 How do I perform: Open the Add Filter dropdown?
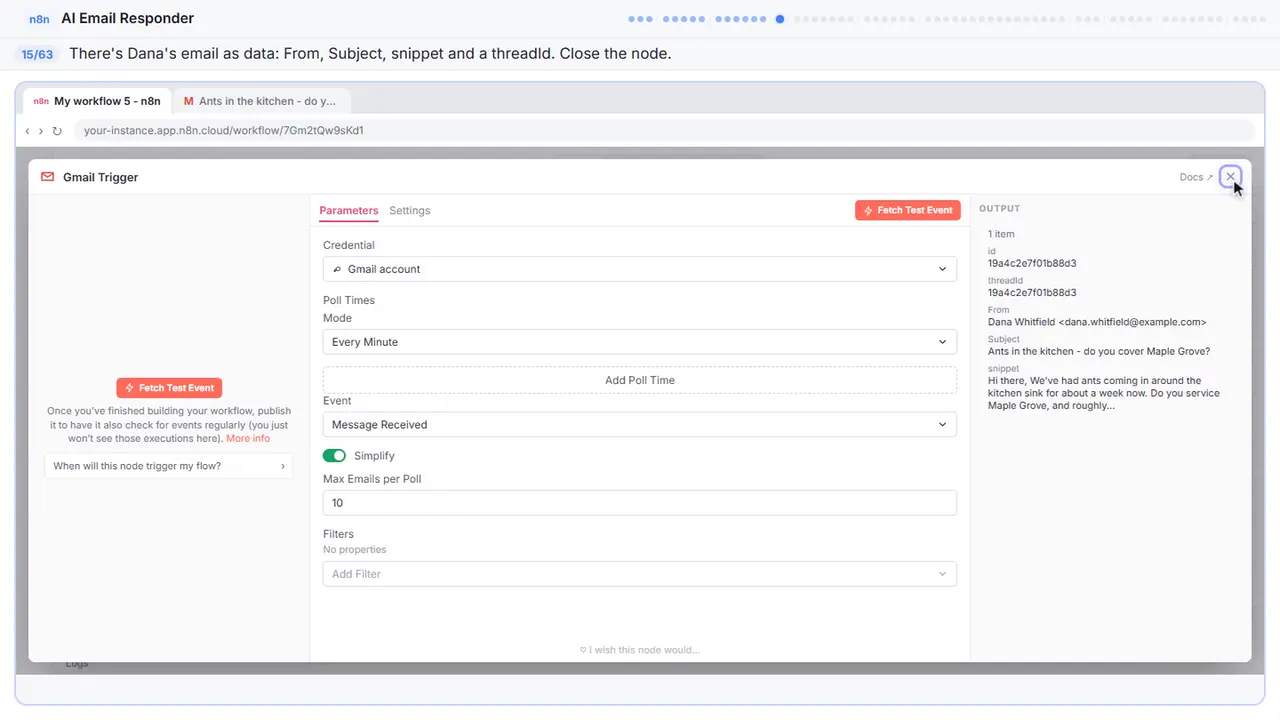[x=640, y=574]
